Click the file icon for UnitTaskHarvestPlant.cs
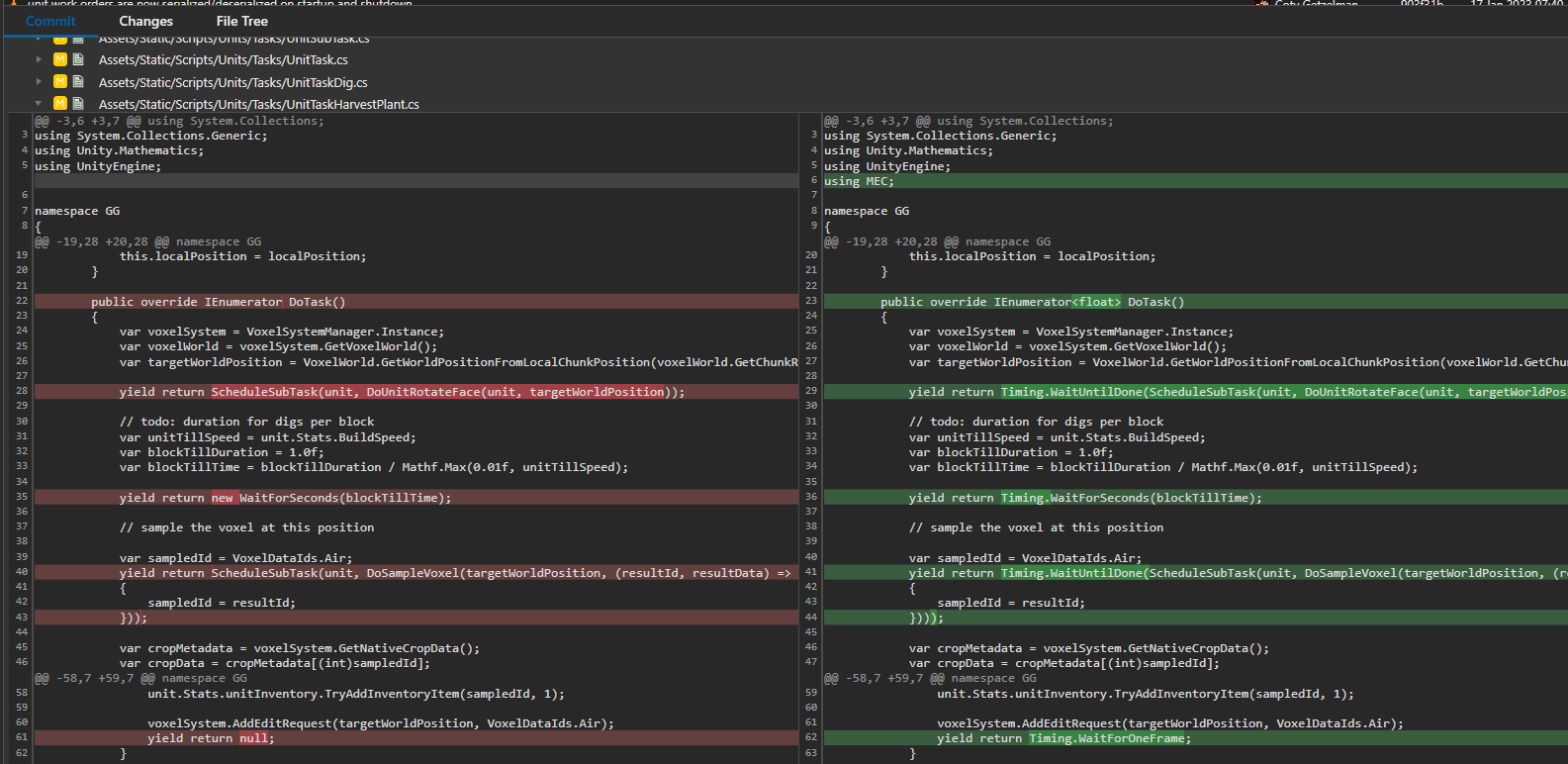 [78, 104]
